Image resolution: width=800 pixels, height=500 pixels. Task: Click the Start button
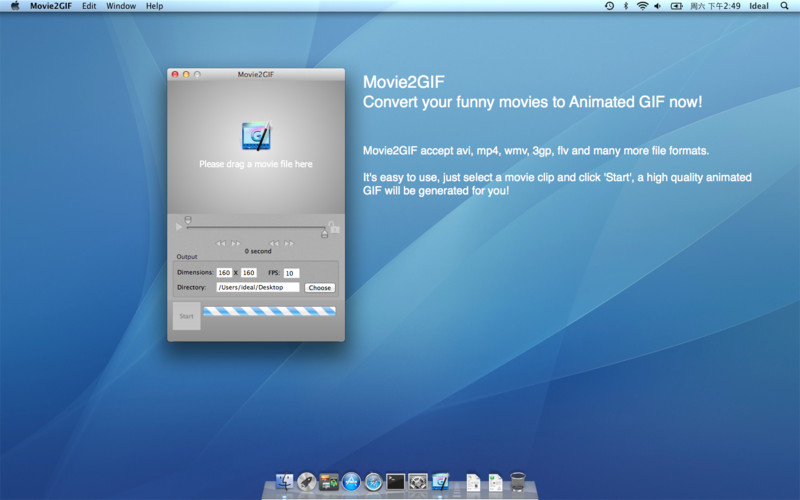pyautogui.click(x=186, y=316)
